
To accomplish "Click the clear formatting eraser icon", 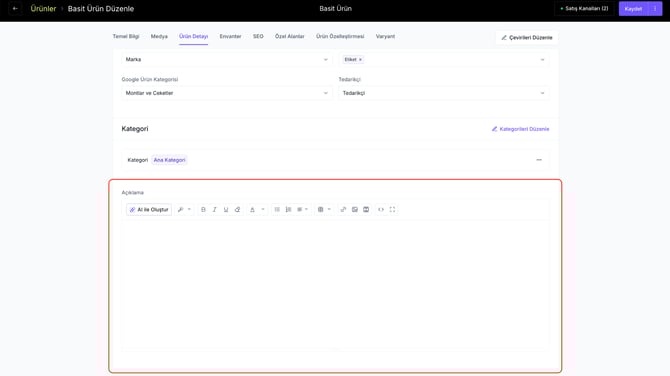I will [x=238, y=209].
